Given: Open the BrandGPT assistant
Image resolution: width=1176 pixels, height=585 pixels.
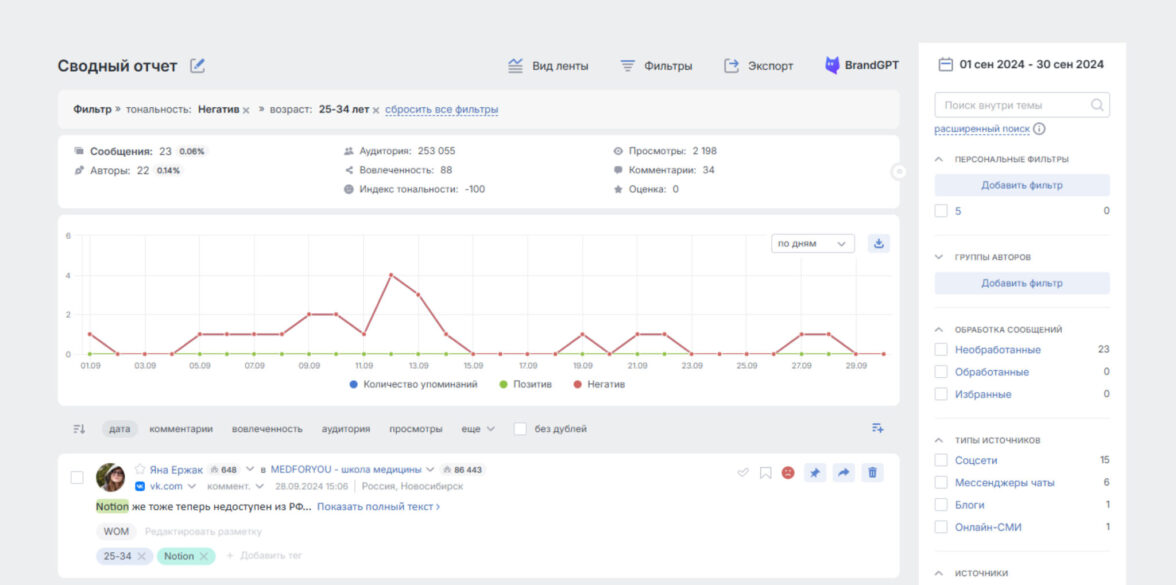Looking at the screenshot, I should click(x=861, y=66).
